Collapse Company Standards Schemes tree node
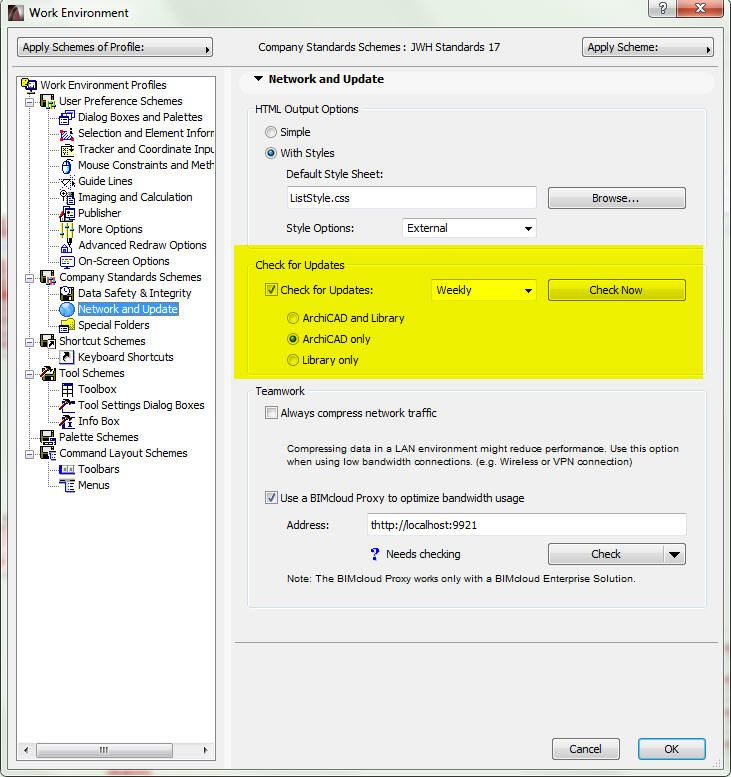The image size is (731, 777). pyautogui.click(x=30, y=278)
